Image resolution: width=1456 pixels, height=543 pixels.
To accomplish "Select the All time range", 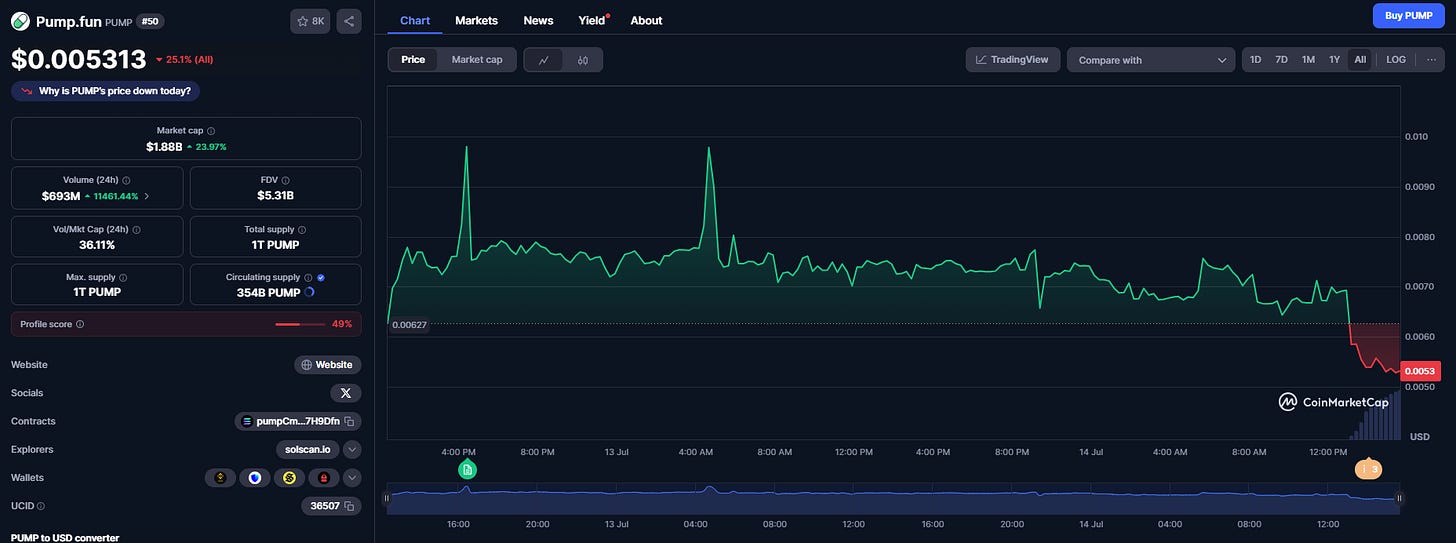I will pos(1360,60).
